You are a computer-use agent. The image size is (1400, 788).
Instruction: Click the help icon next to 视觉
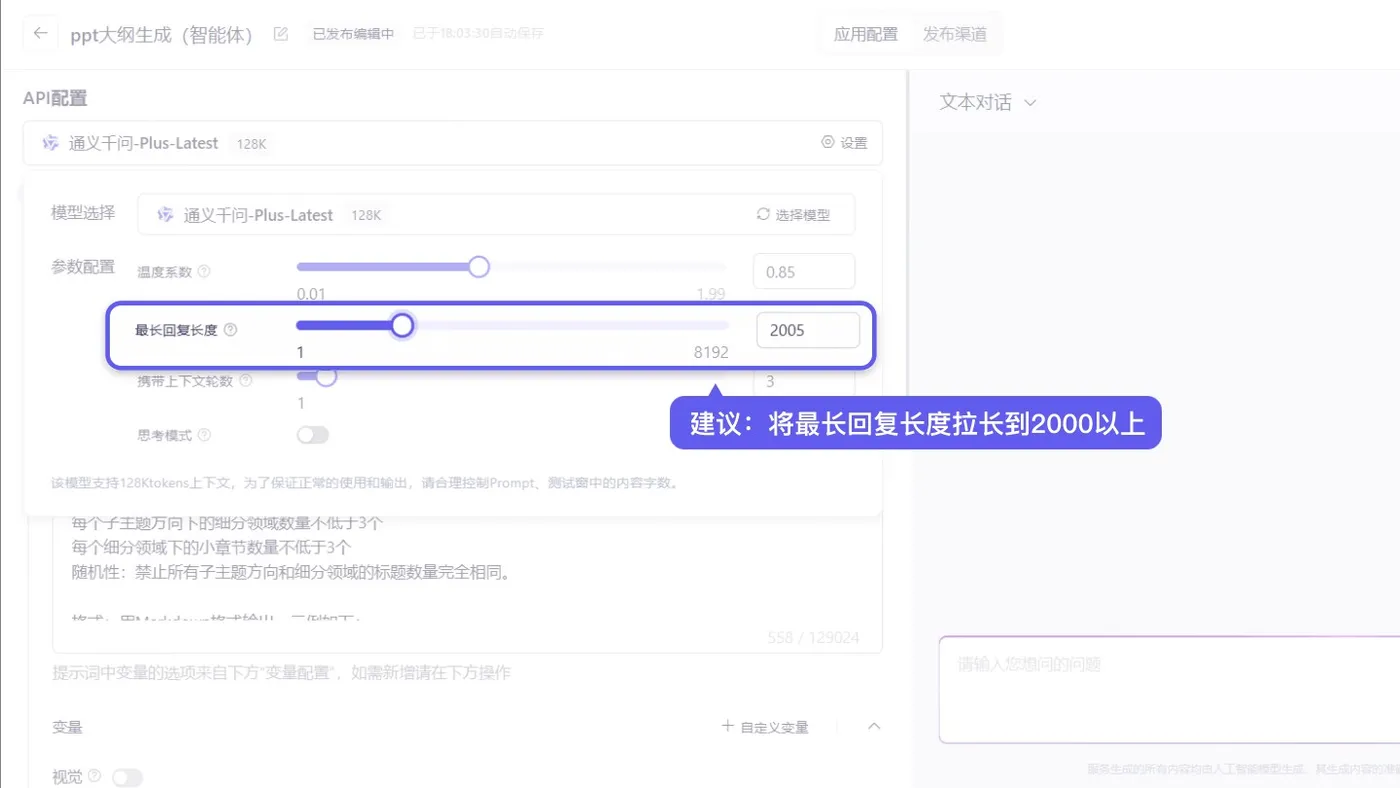[x=95, y=776]
